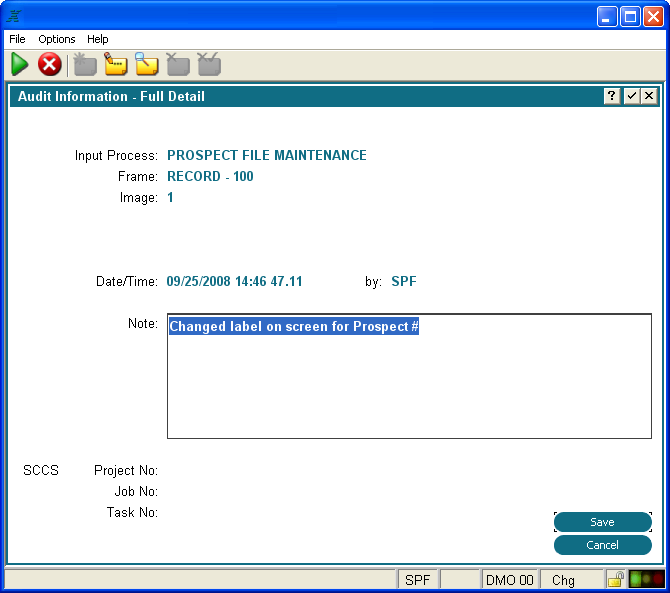Click the search record folder icon with magnifier

coord(147,64)
